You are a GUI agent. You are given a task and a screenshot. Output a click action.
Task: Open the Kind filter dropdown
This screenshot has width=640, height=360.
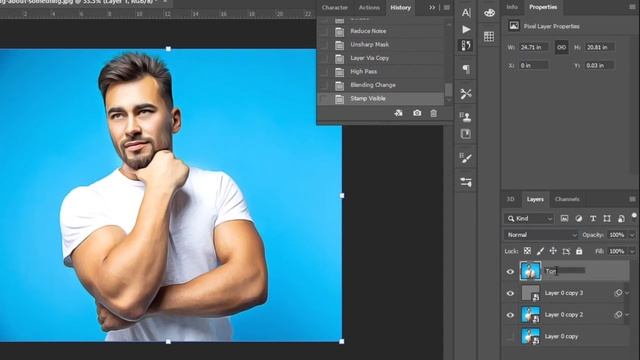(x=529, y=219)
